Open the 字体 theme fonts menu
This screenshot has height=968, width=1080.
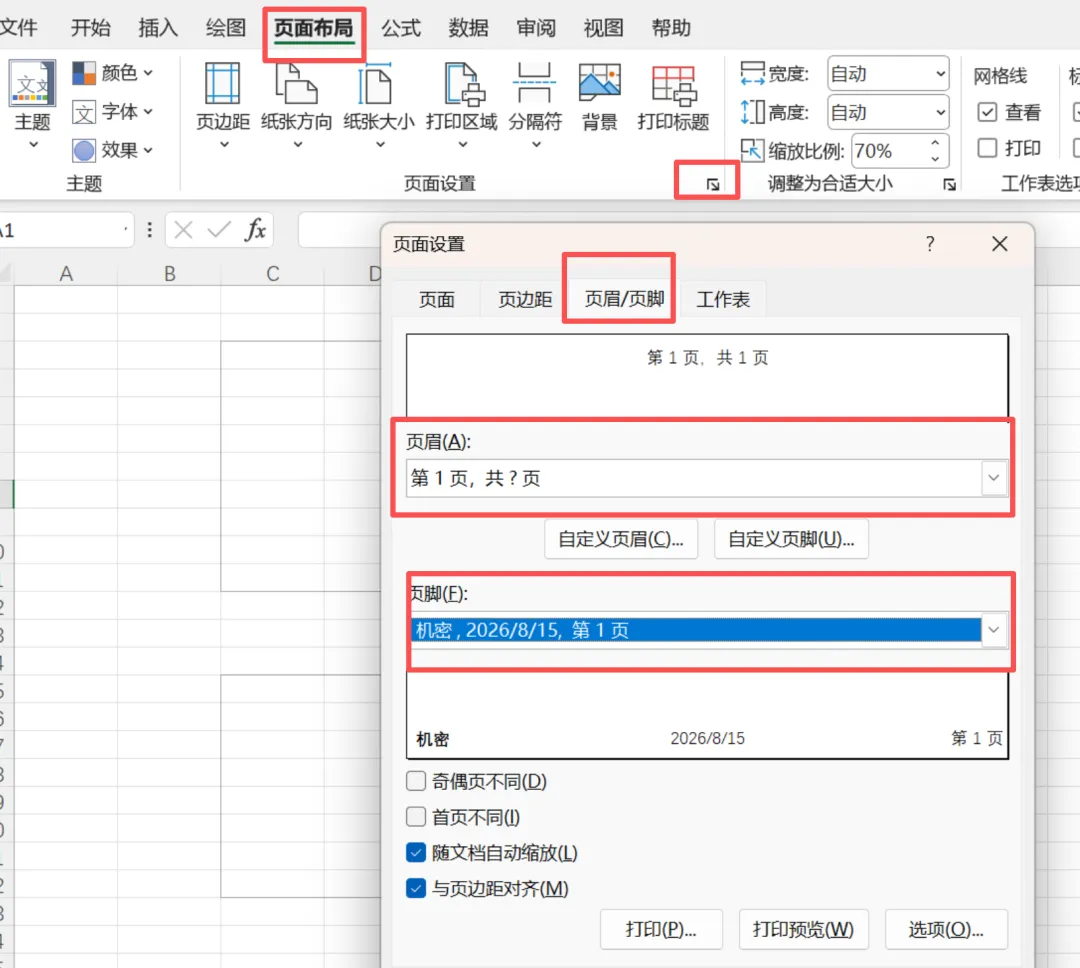(112, 112)
